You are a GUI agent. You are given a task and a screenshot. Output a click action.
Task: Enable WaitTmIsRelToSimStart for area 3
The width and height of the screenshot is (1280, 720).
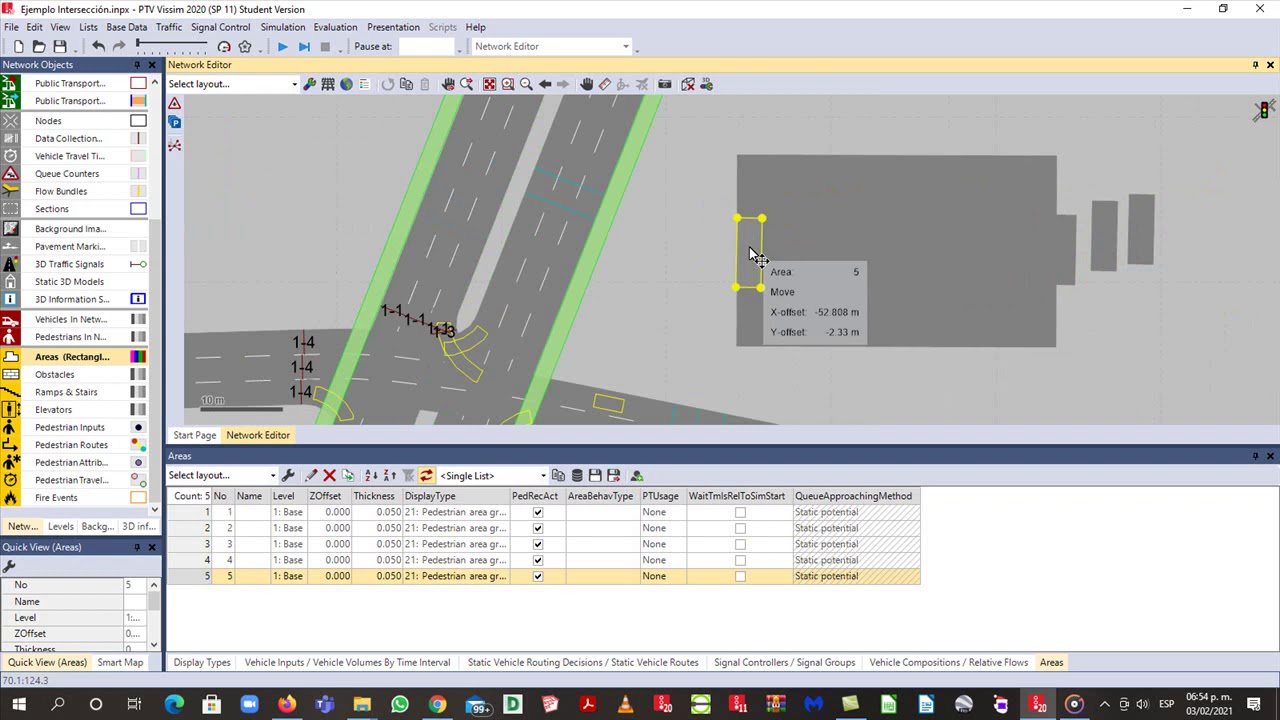point(740,544)
